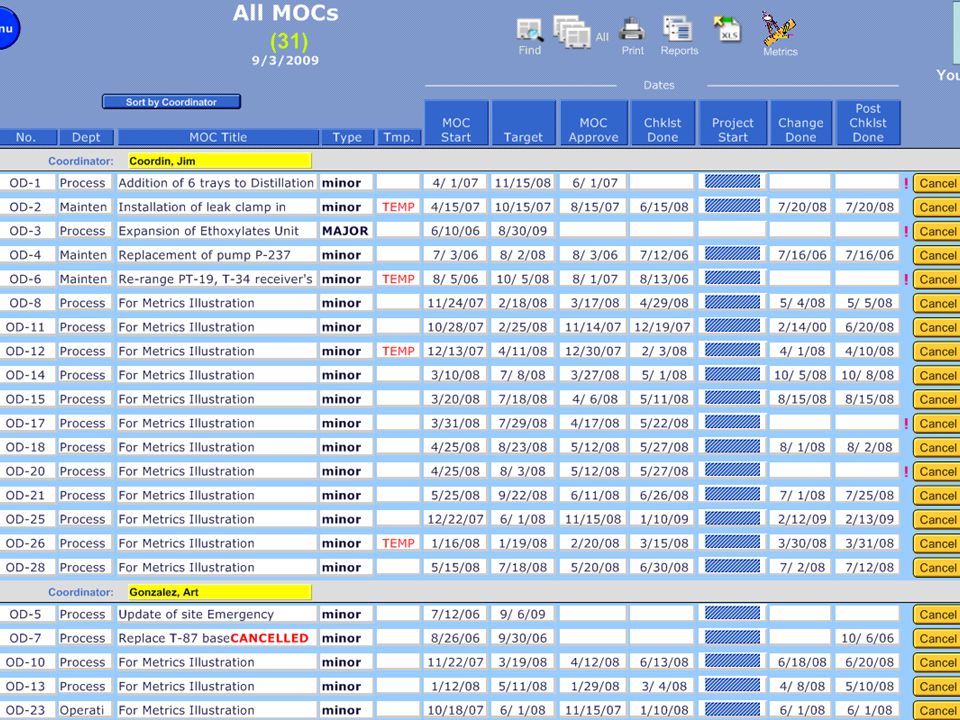This screenshot has height=720, width=960.
Task: Cancel the OD-25 MOC
Action: point(937,520)
